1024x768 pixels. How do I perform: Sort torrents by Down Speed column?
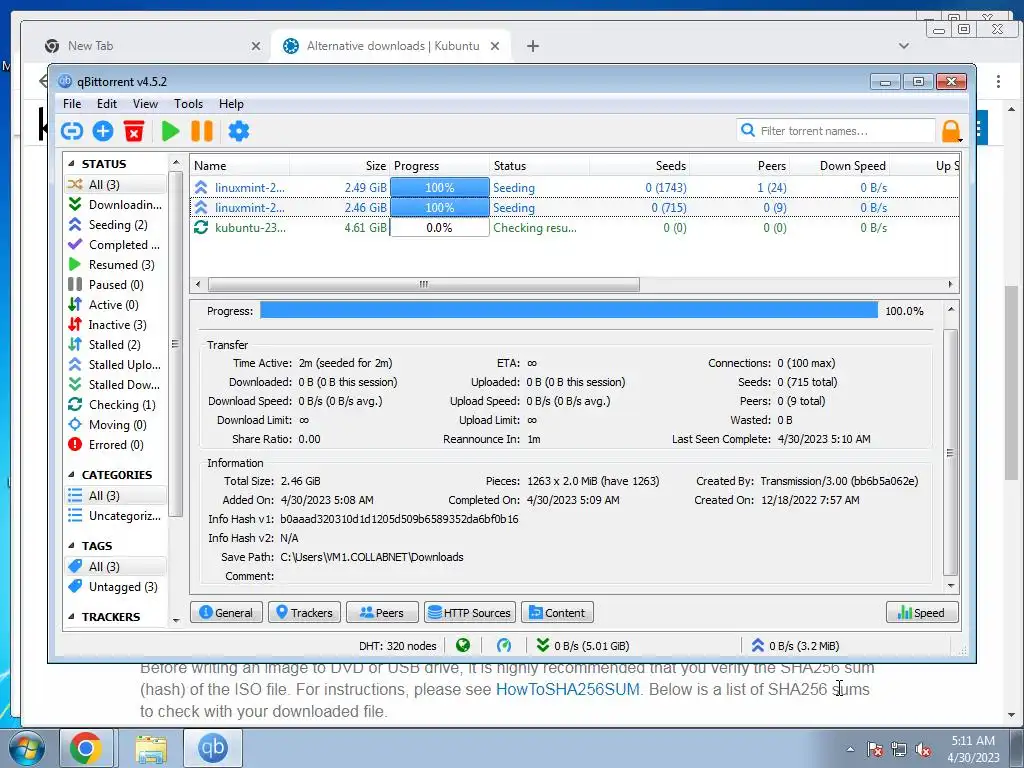(839, 166)
